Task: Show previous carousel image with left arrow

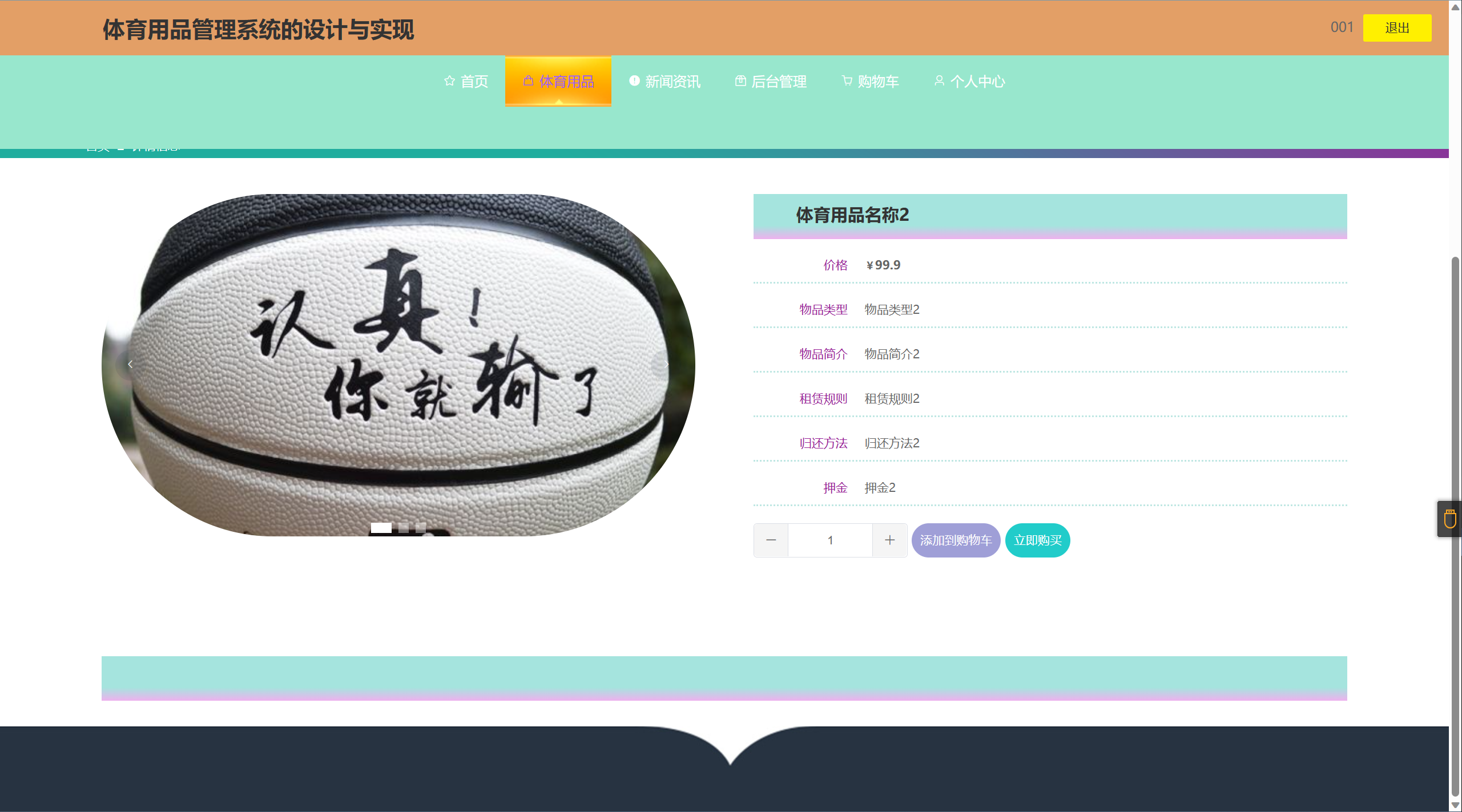Action: [x=130, y=364]
